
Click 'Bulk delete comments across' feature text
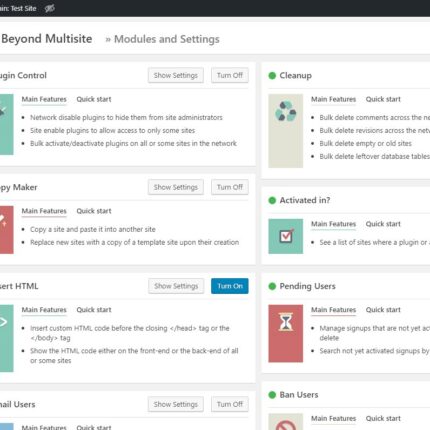(375, 118)
